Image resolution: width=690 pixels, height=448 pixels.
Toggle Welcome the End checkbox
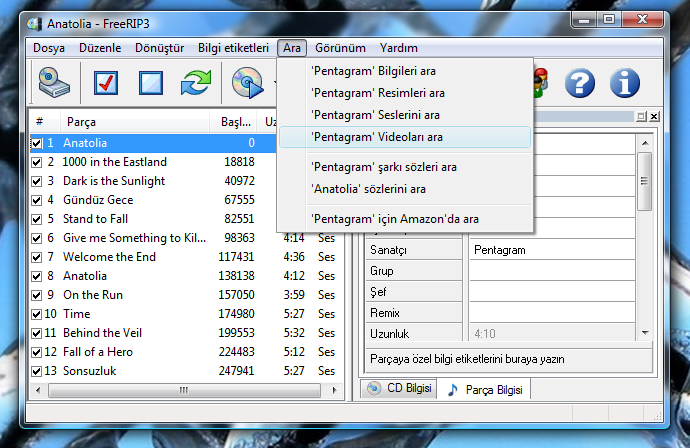(37, 257)
